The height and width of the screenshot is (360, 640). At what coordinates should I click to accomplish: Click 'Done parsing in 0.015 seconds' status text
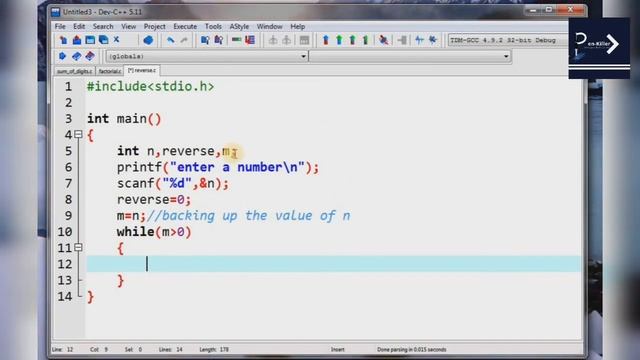point(411,349)
